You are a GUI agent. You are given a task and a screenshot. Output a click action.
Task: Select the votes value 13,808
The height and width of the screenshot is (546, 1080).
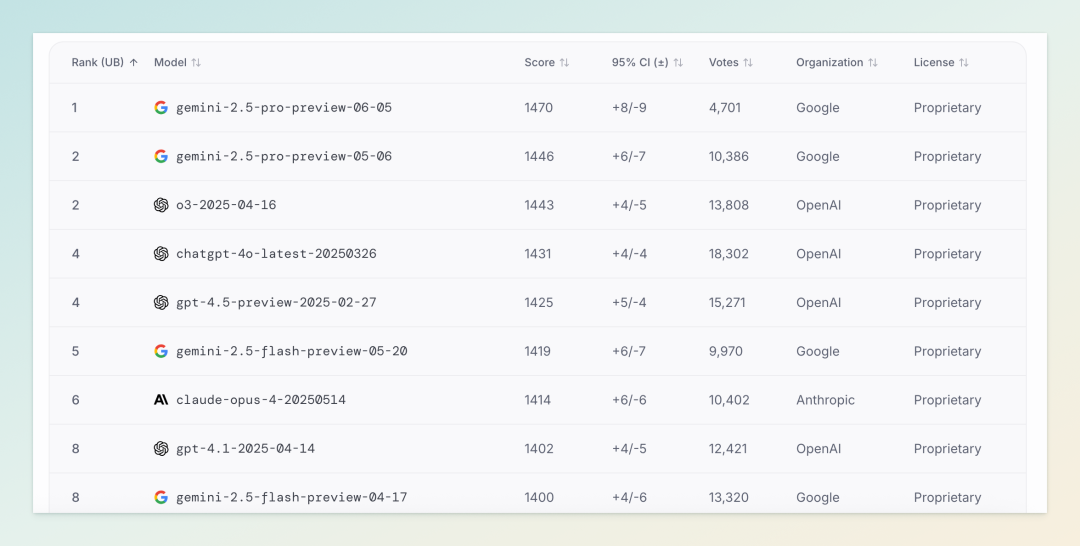(729, 205)
